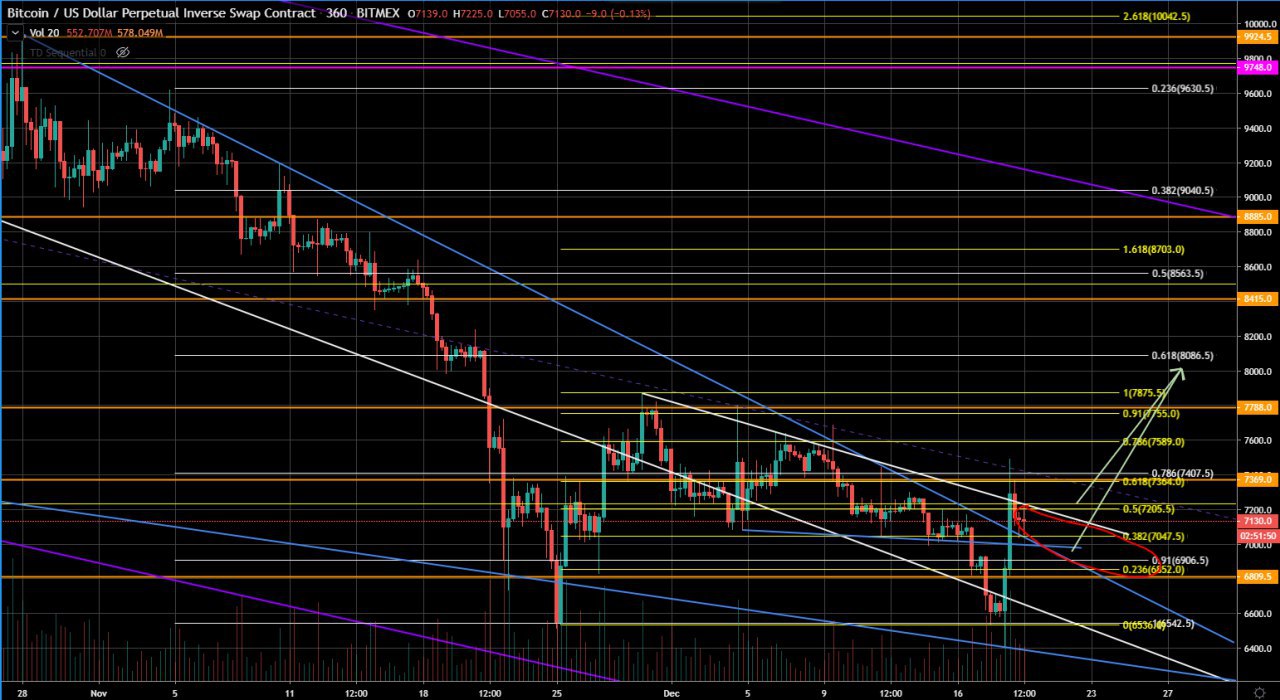Click the 10000.0 price scale value
Image resolution: width=1280 pixels, height=700 pixels.
(x=1259, y=24)
